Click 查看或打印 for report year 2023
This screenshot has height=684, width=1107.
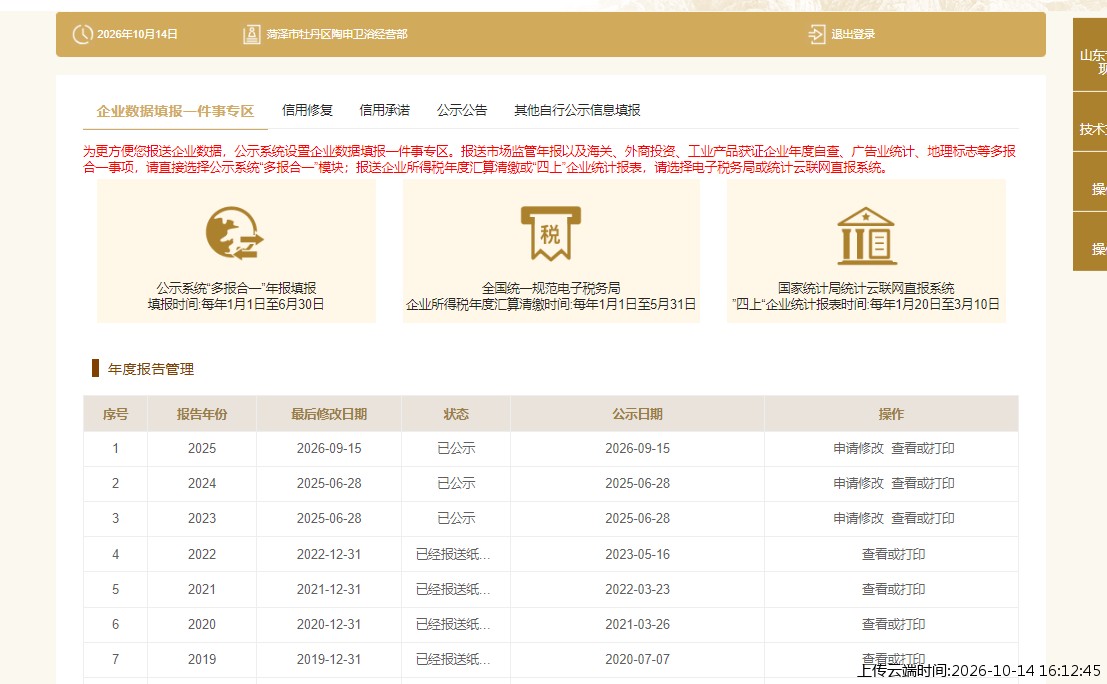922,518
